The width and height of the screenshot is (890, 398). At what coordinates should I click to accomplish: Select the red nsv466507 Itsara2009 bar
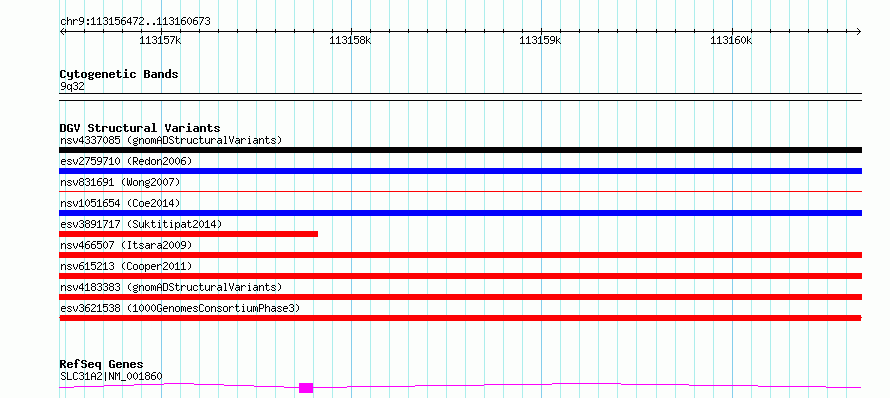click(x=460, y=255)
